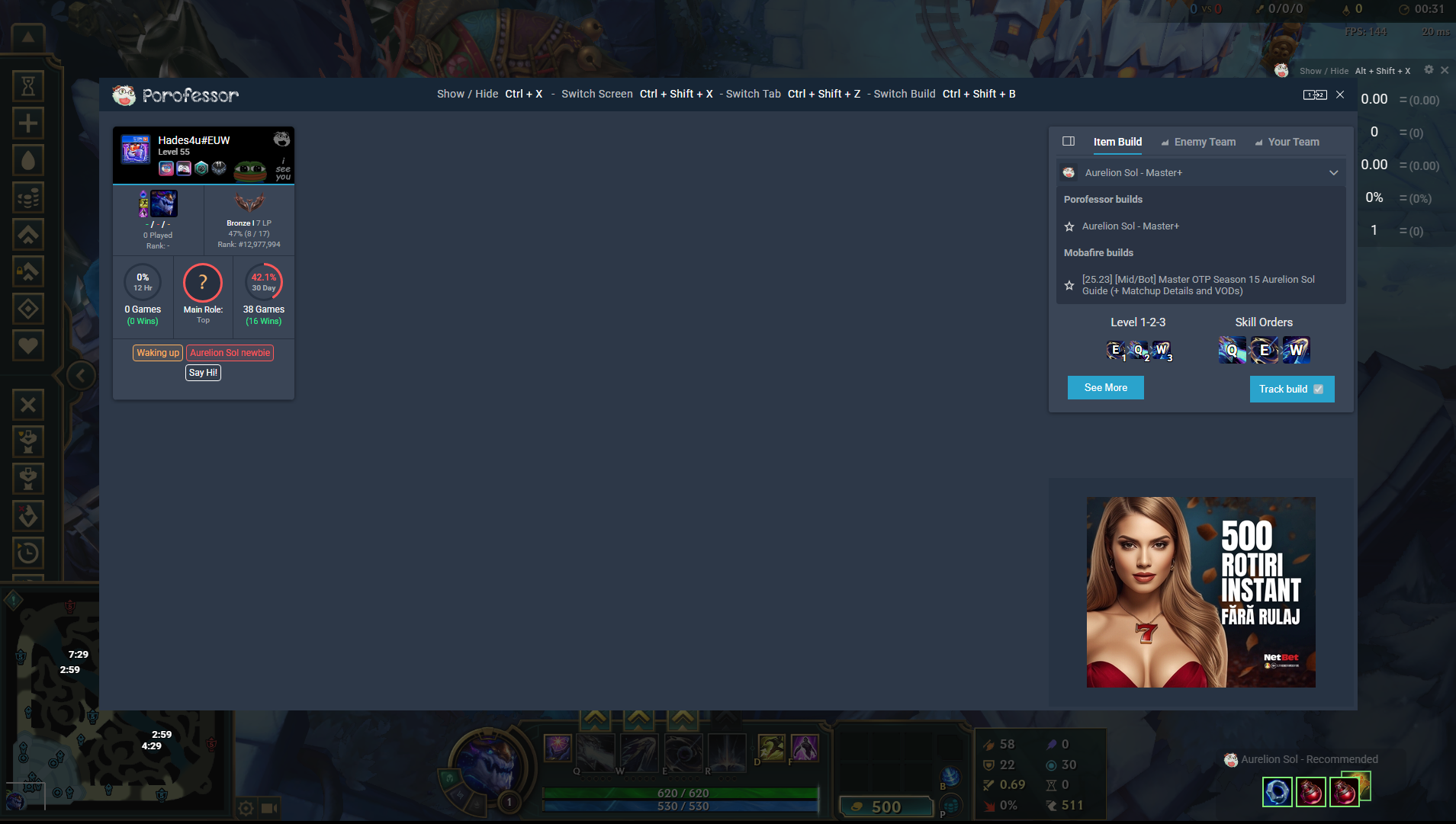Cast the D summoner spell

773,749
